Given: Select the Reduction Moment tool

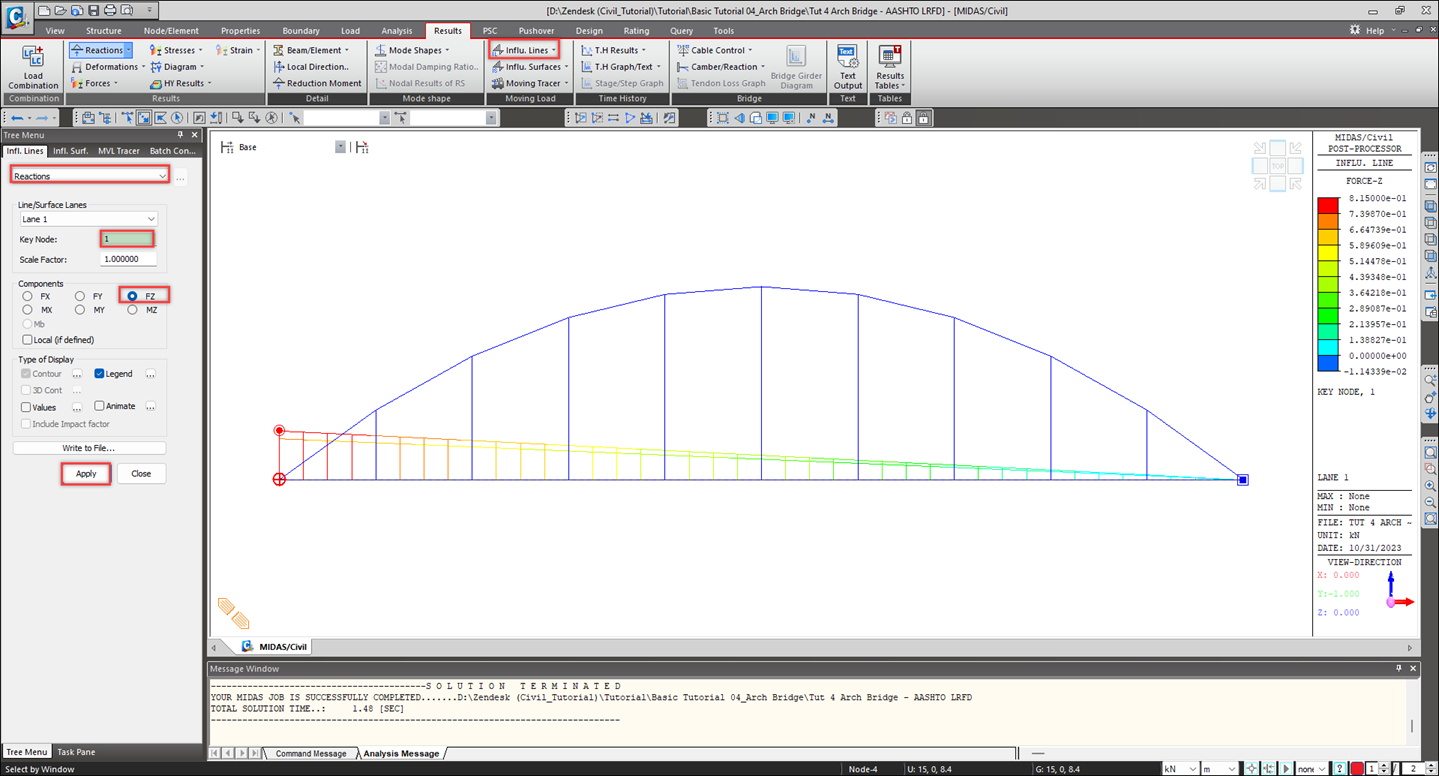Looking at the screenshot, I should (x=317, y=84).
